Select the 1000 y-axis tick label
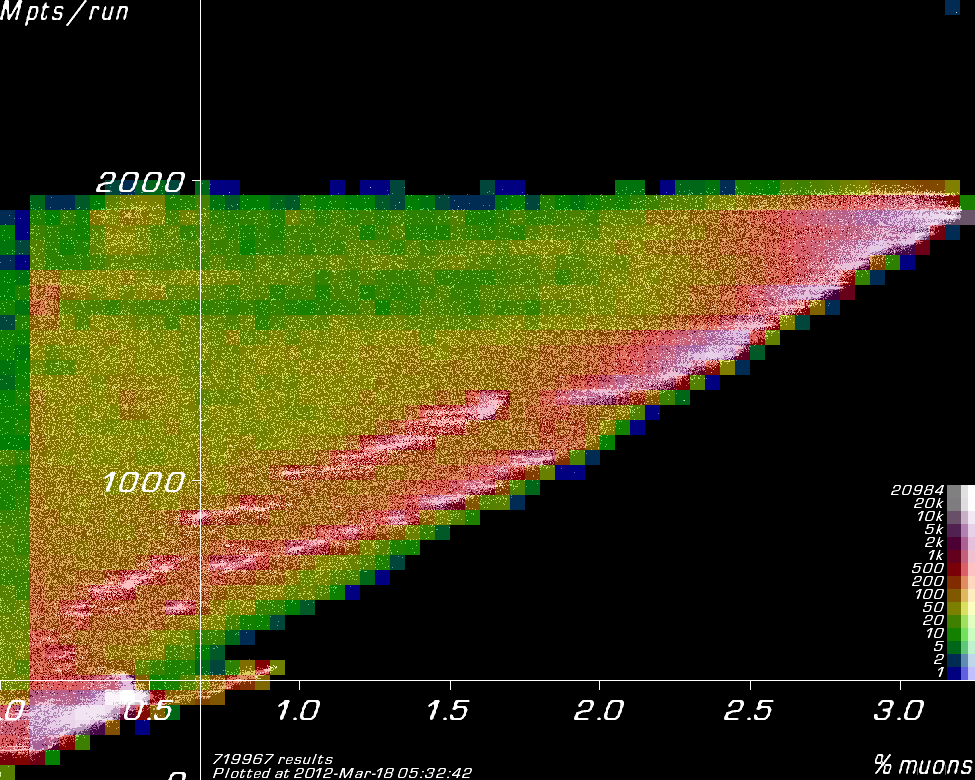Screen dimensions: 975x780 [x=144, y=482]
